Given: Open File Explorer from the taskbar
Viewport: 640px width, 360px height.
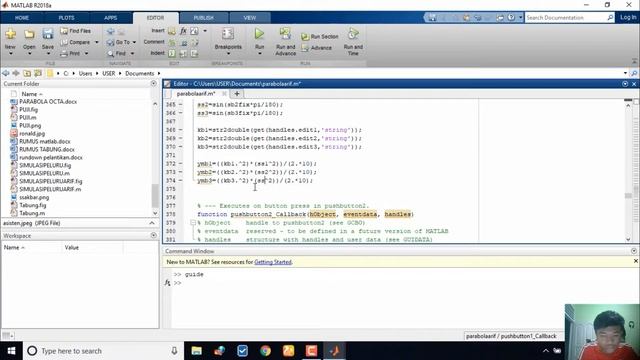Looking at the screenshot, I should click(x=196, y=351).
